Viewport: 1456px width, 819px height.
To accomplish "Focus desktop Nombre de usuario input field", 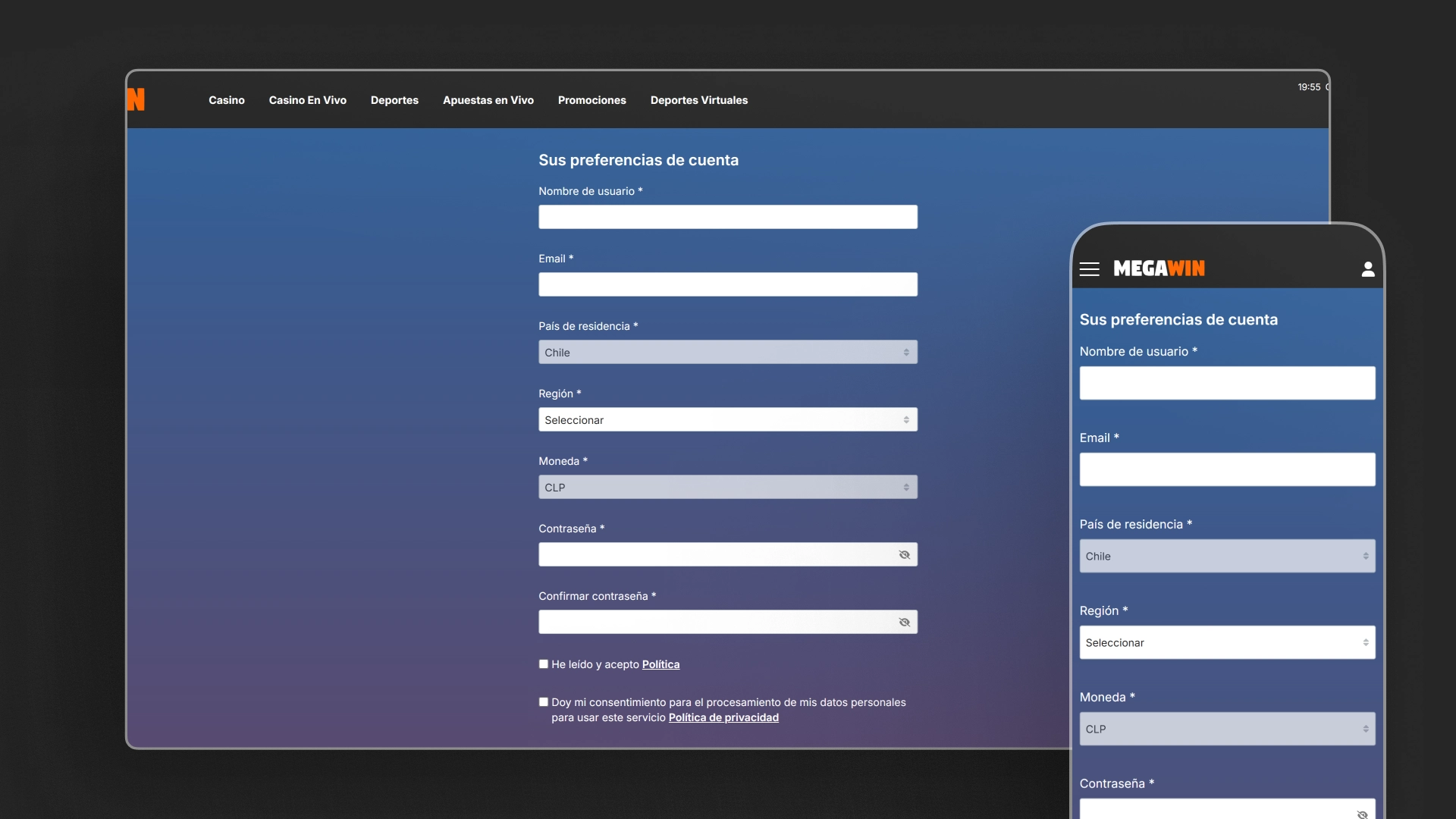I will pyautogui.click(x=728, y=217).
